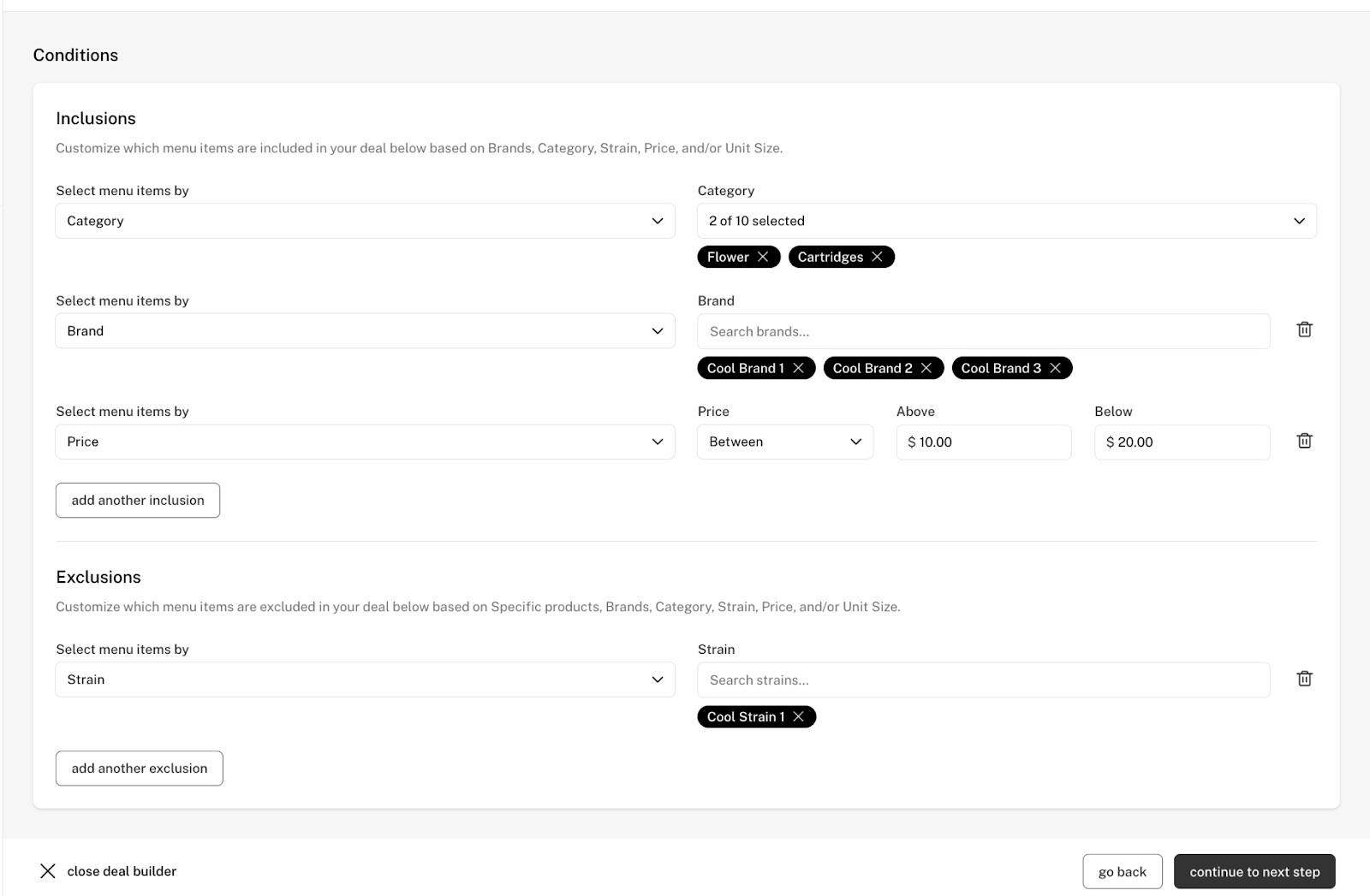
Task: Remove the Flower category tag
Action: coord(763,257)
